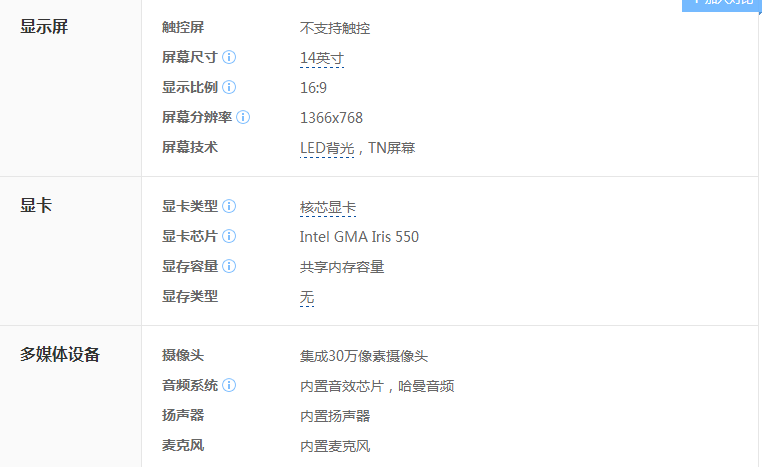Click the Intel GMA Iris 550 text
The height and width of the screenshot is (467, 766).
(359, 237)
